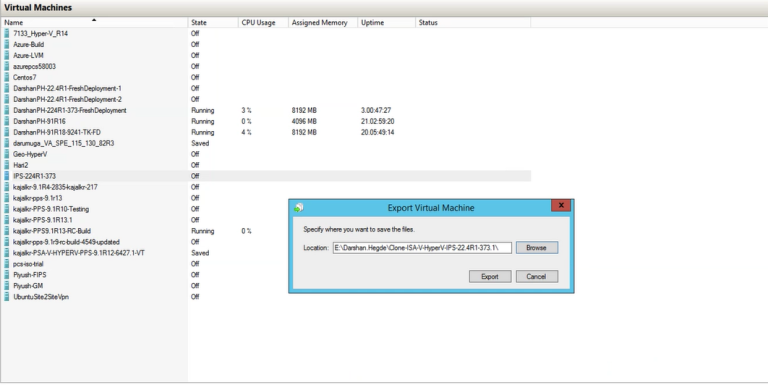Click the Piyush-FIPS virtual machine icon
Viewport: 768px width, 385px height.
(x=6, y=275)
